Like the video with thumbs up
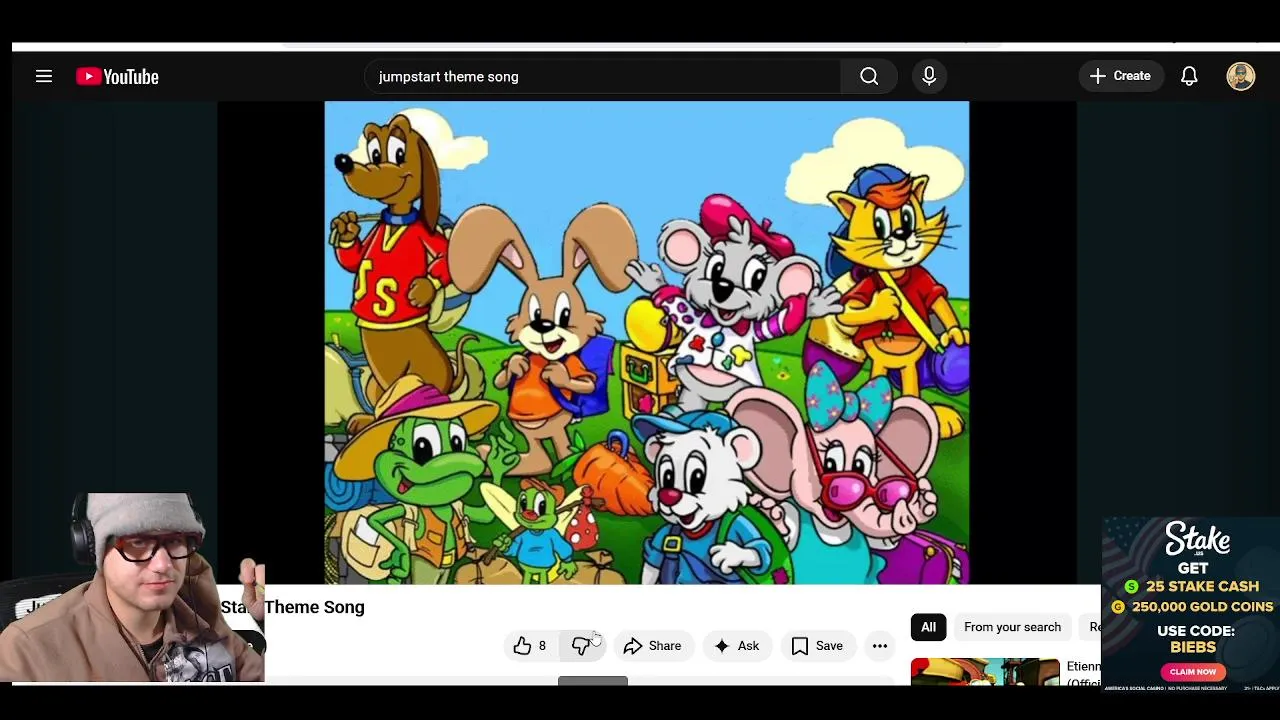This screenshot has width=1280, height=720. coord(530,646)
